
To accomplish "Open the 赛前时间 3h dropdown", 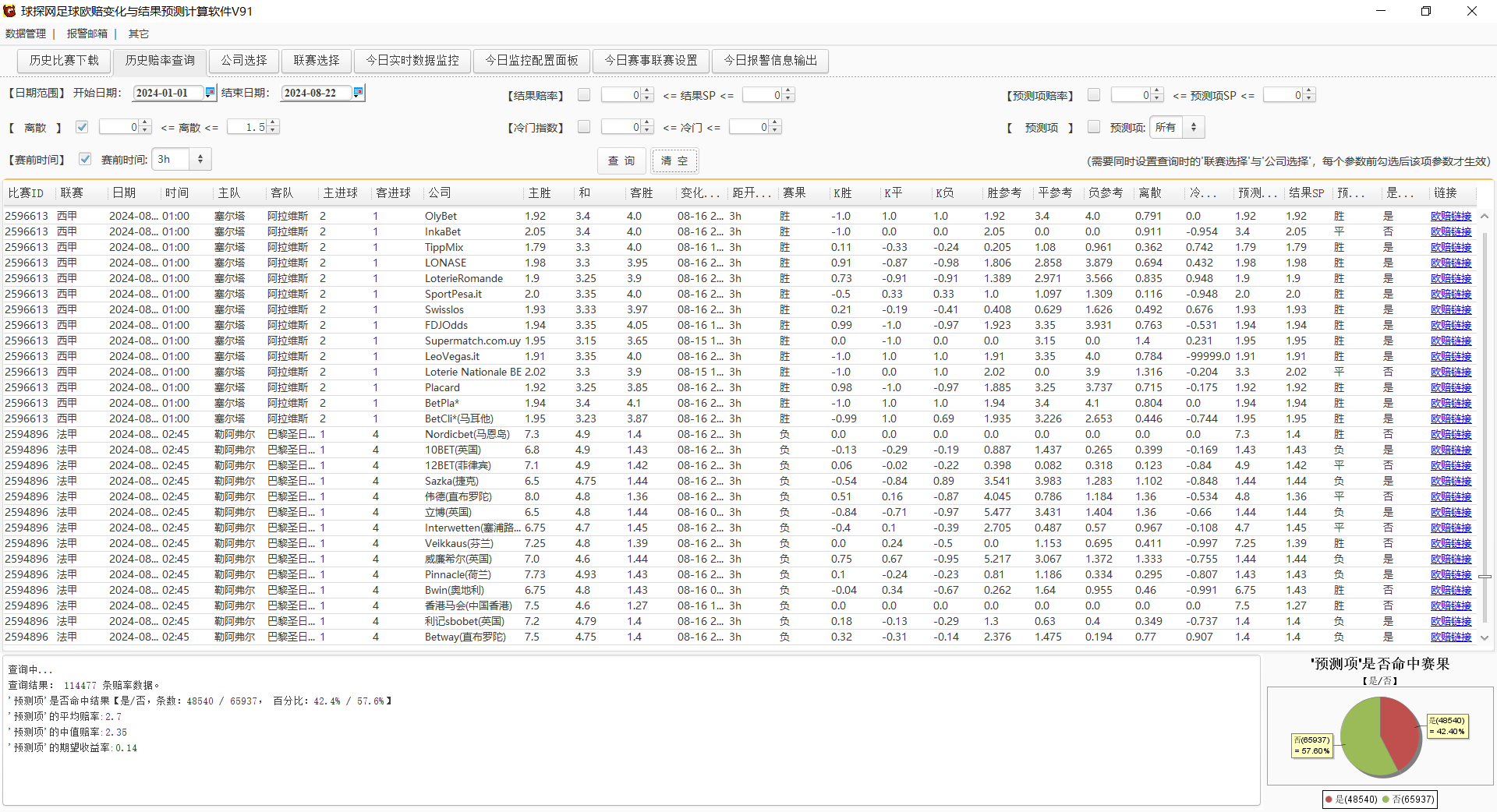I will point(181,159).
